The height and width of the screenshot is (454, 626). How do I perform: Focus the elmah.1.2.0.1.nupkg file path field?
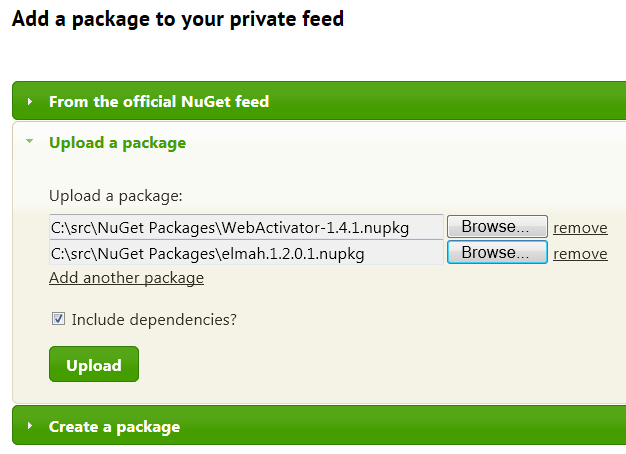(246, 252)
